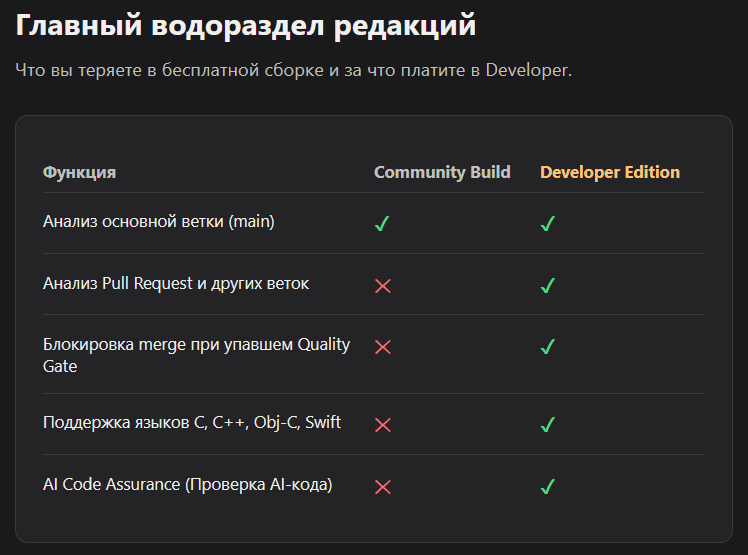
Task: Click red cross for Pull Request analysis
Action: pos(383,286)
